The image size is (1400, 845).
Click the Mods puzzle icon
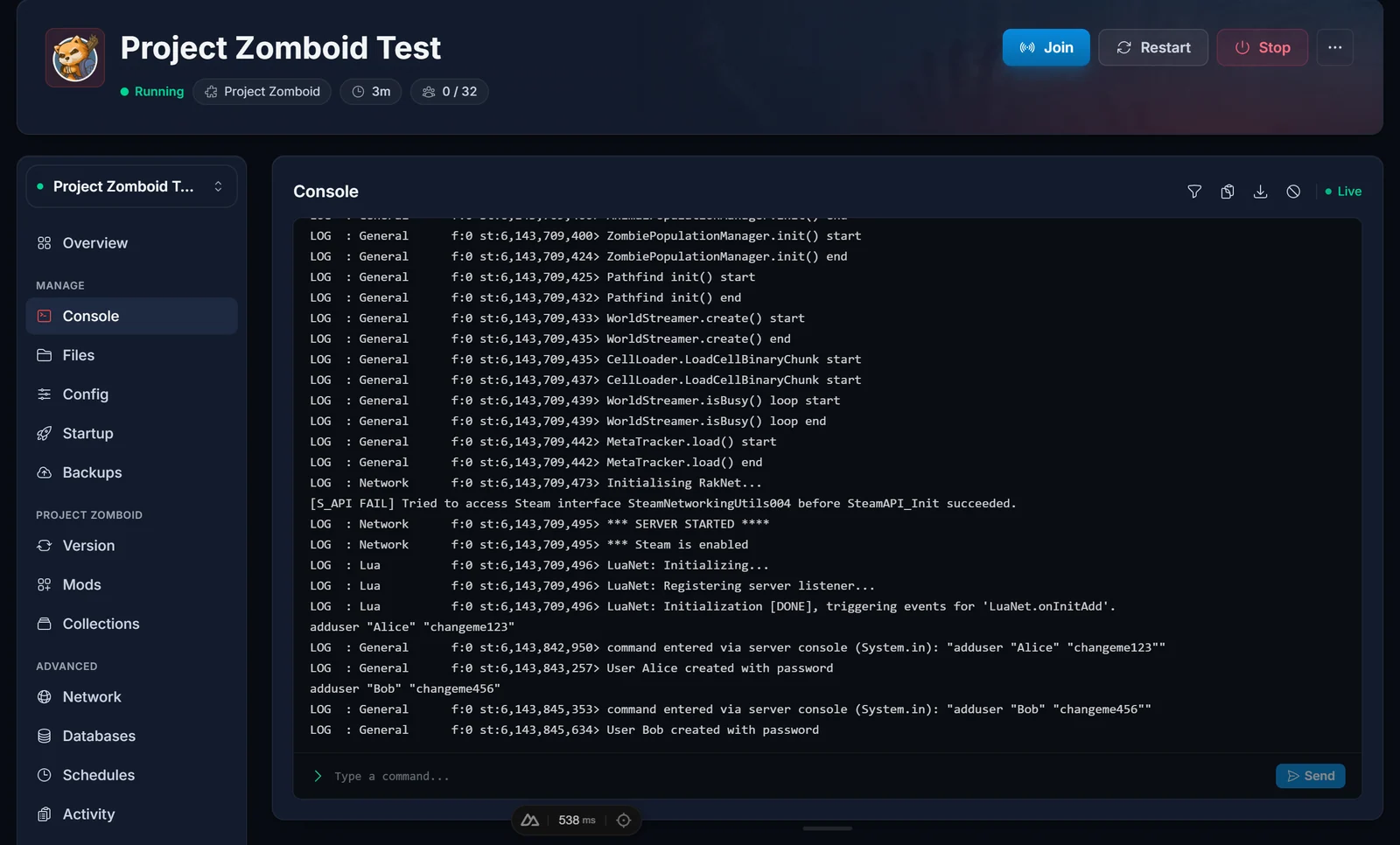45,584
